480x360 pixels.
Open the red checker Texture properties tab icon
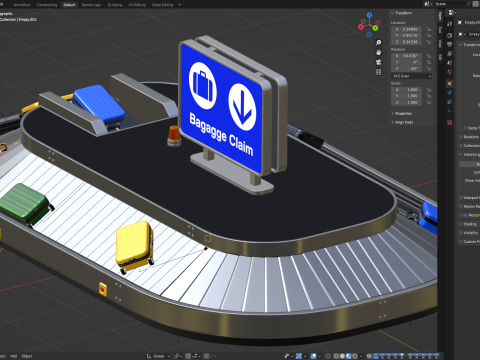pyautogui.click(x=449, y=123)
